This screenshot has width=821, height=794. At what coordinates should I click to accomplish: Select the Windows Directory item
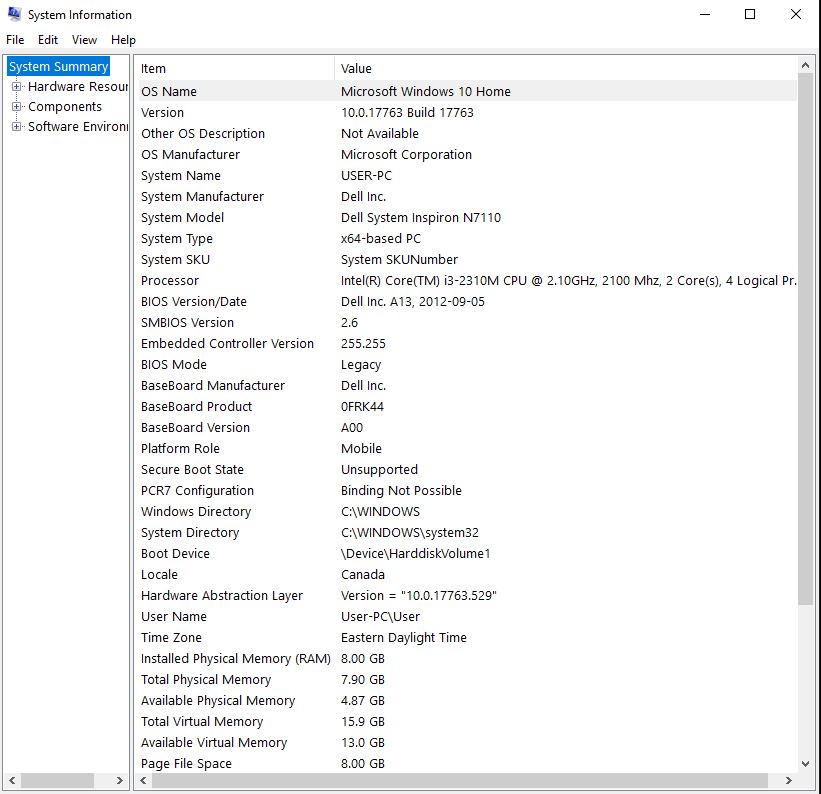pos(196,511)
